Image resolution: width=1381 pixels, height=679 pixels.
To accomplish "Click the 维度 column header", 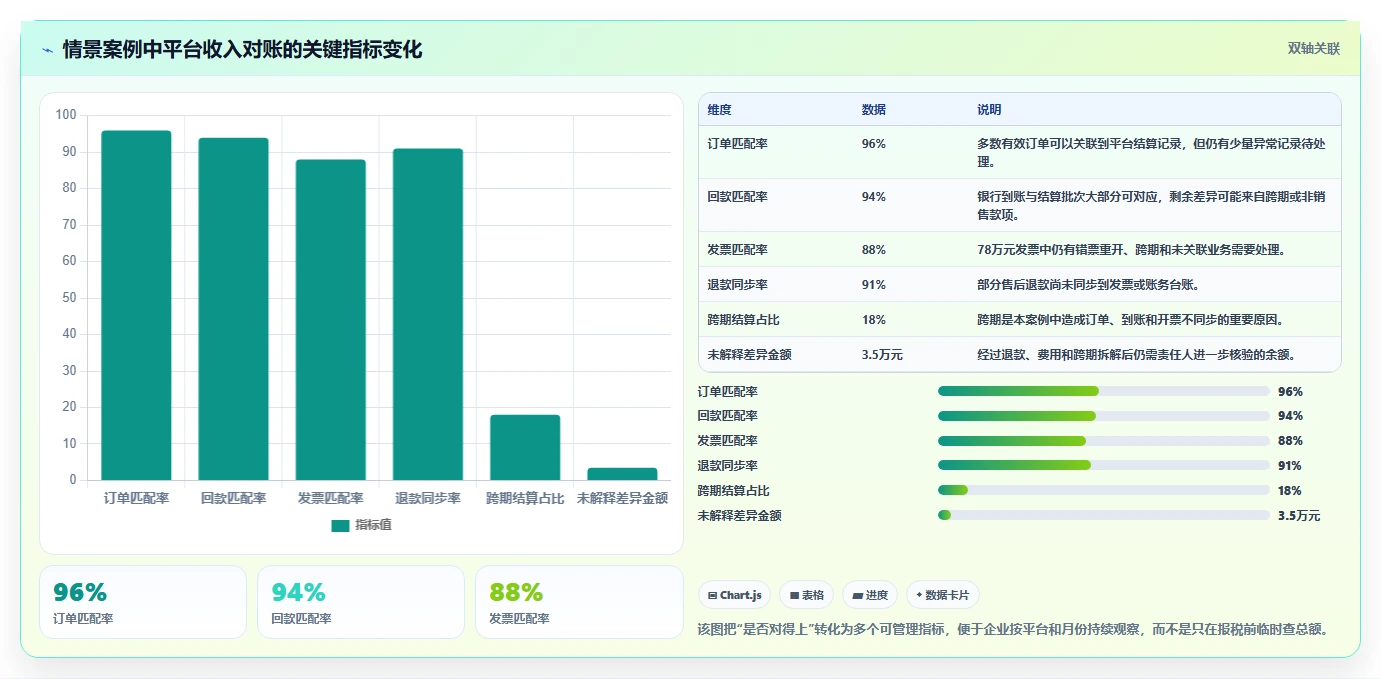I will (719, 110).
